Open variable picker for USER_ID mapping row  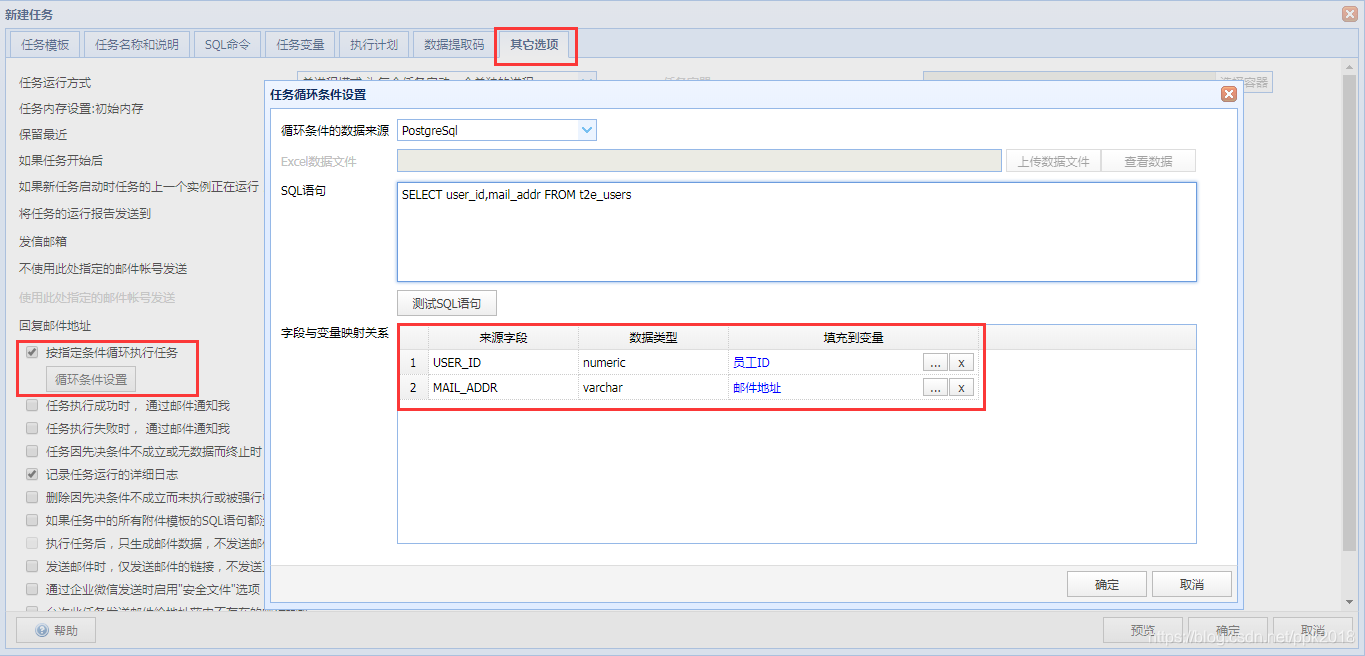pos(934,362)
